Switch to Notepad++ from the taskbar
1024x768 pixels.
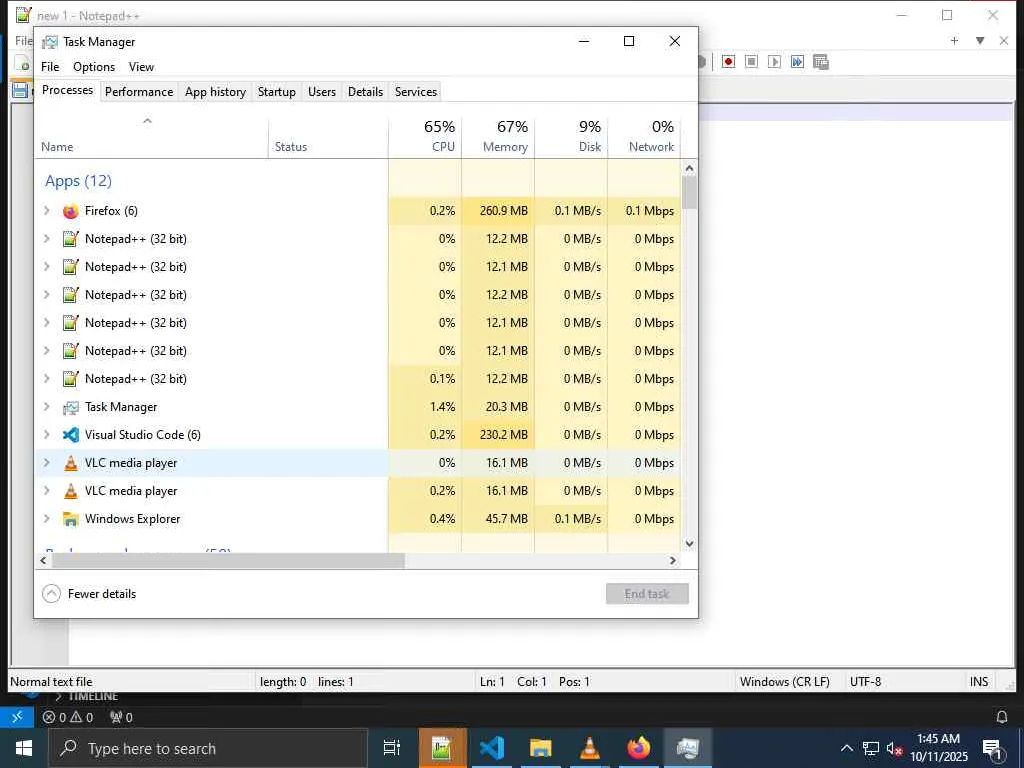click(x=443, y=748)
